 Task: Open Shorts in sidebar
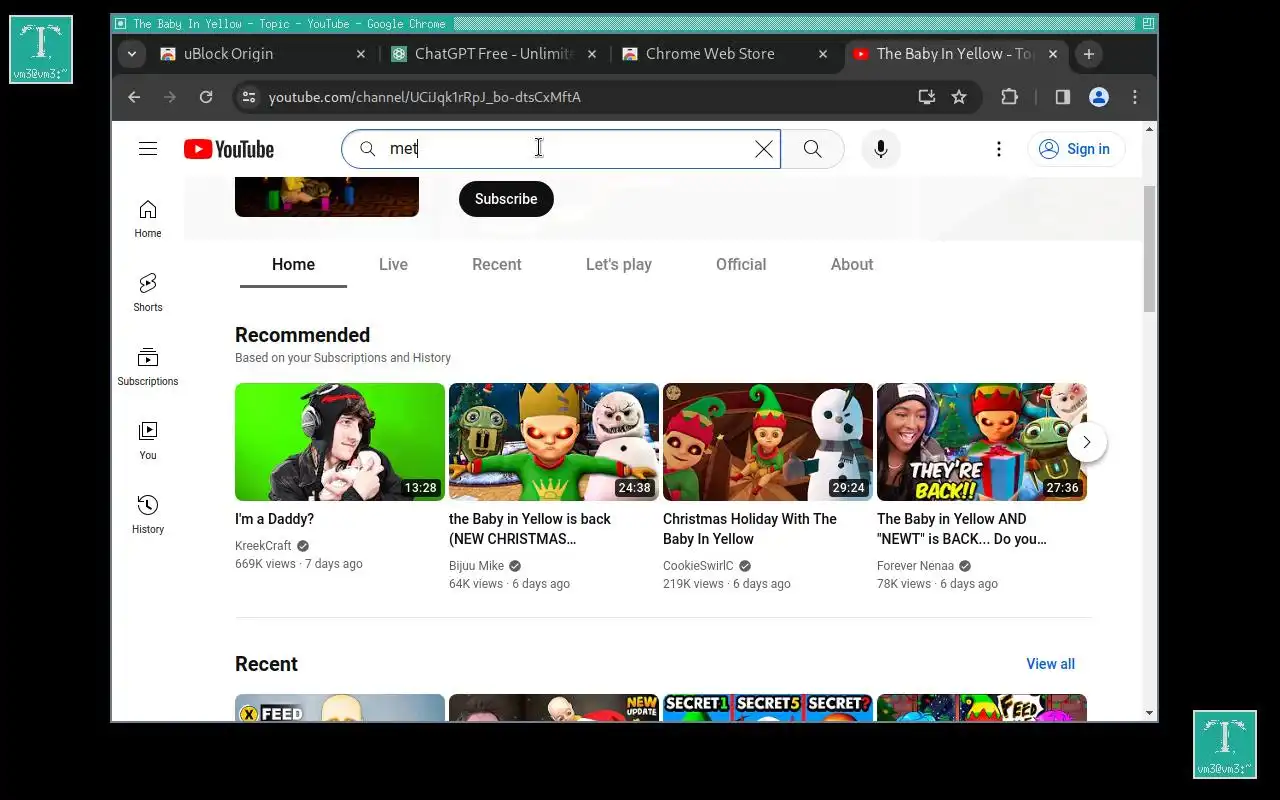[148, 293]
